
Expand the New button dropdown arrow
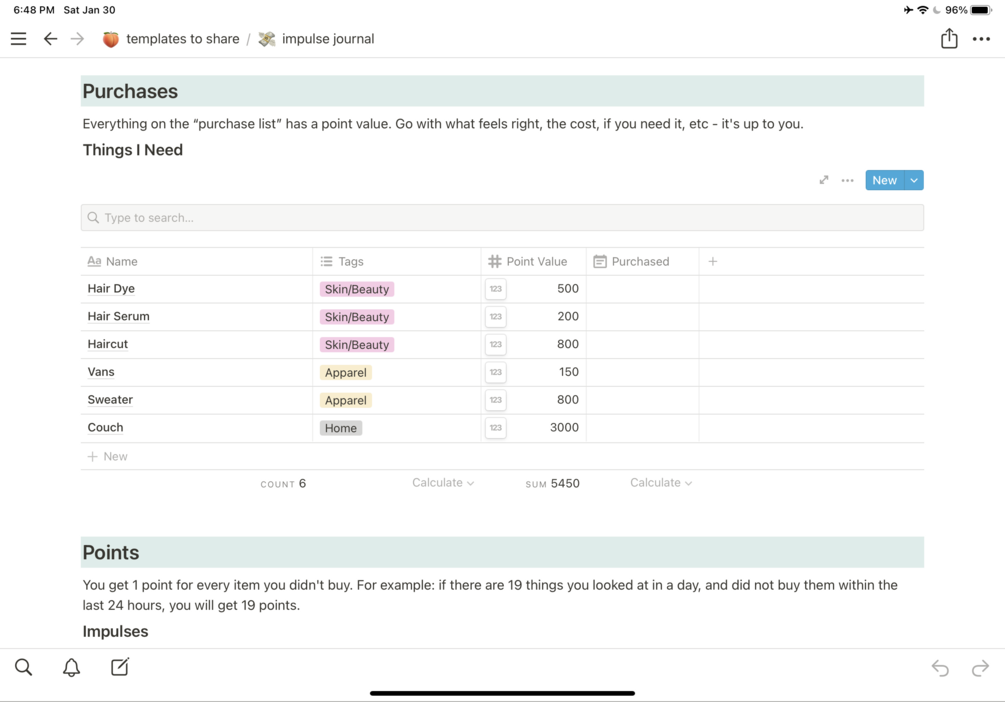pyautogui.click(x=914, y=180)
